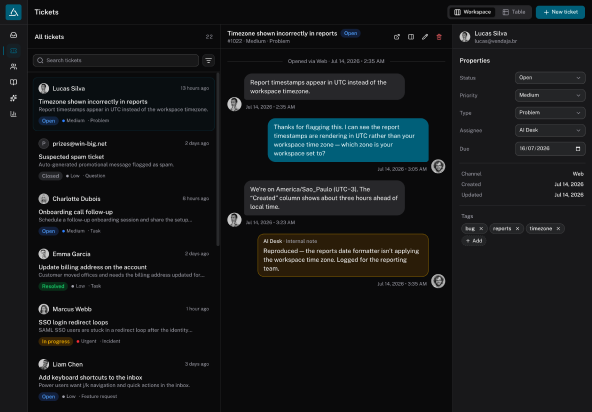592x412 pixels.
Task: Click the P avatar for prizes@win-big.net
Action: coord(44,144)
